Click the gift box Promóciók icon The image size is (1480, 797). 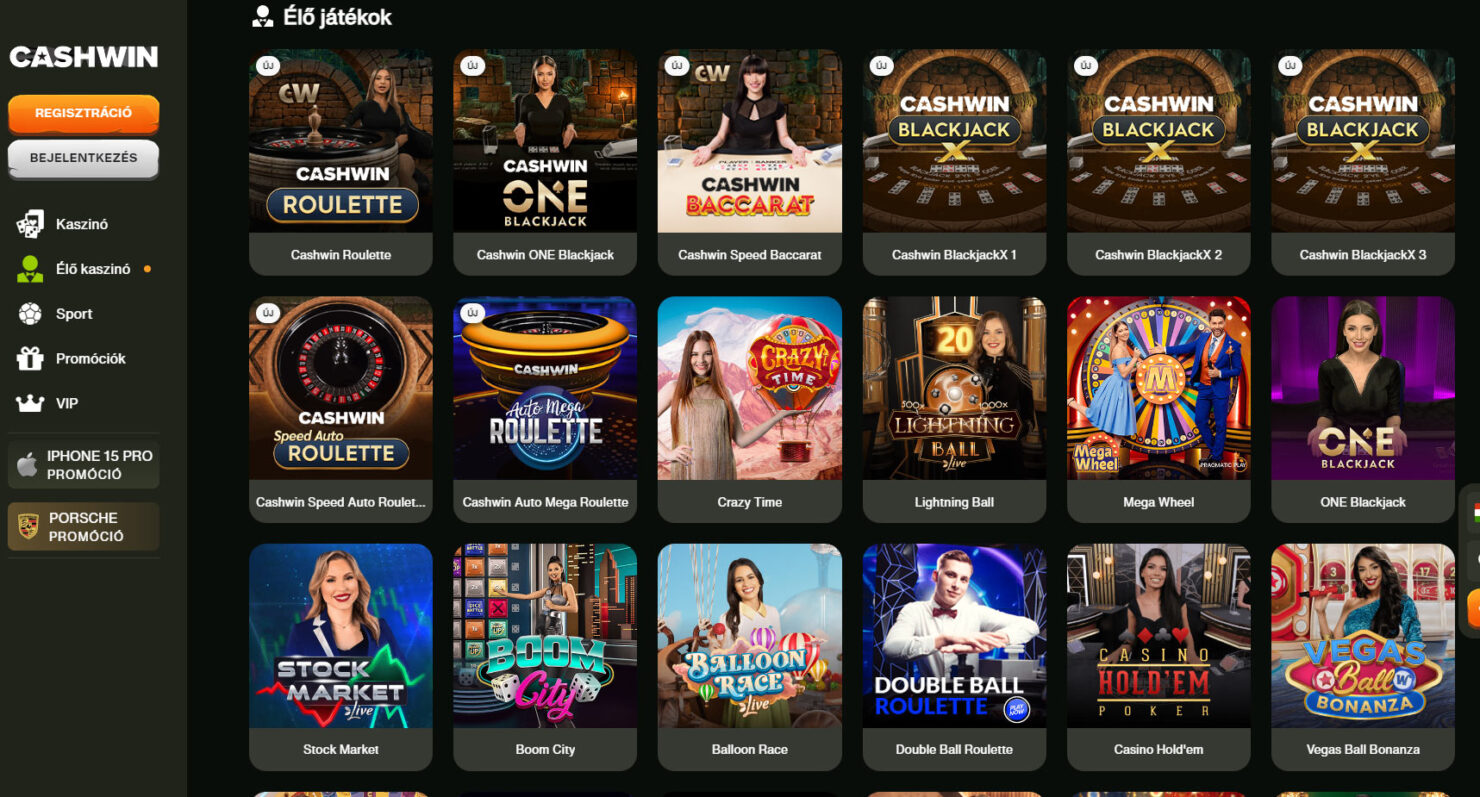click(30, 358)
